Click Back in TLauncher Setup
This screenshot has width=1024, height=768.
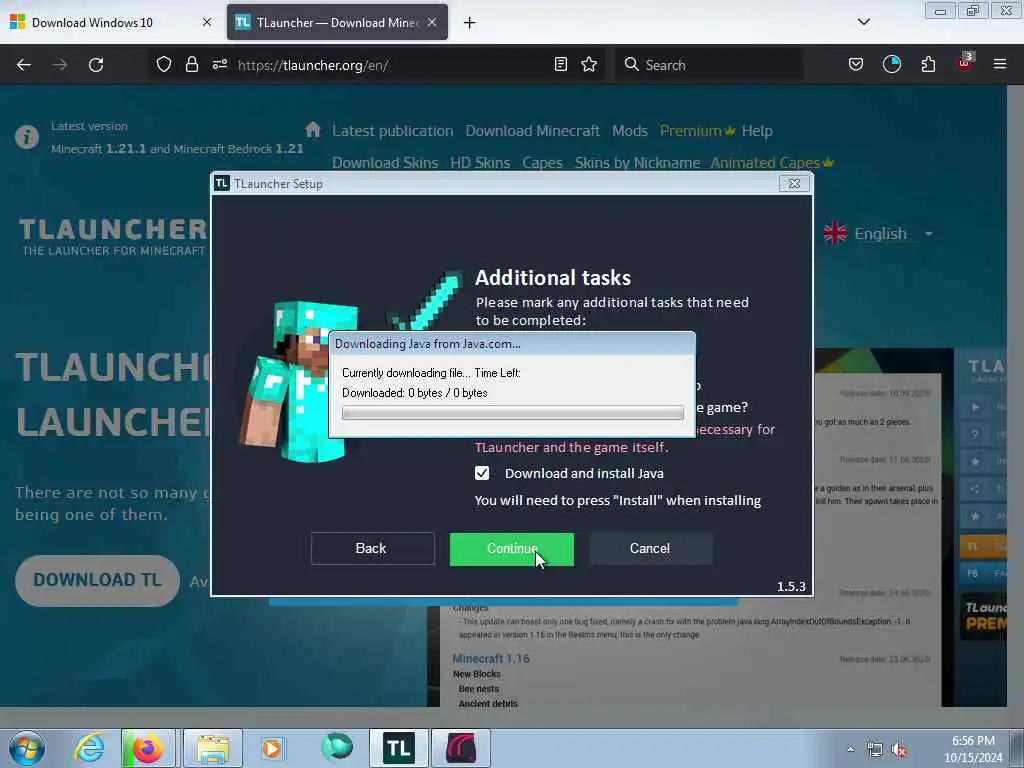pos(372,548)
